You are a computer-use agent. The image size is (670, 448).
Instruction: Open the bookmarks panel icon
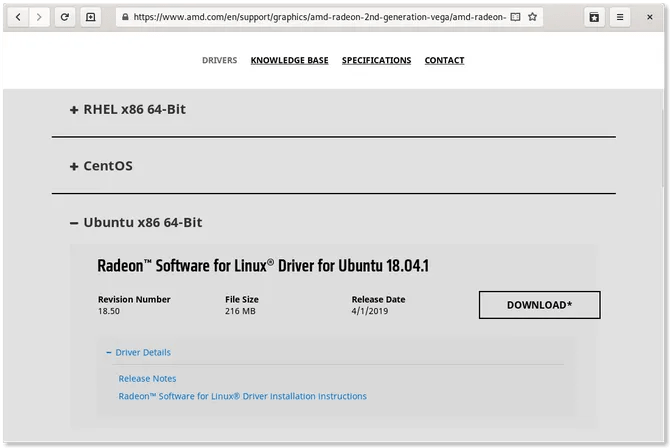(594, 17)
